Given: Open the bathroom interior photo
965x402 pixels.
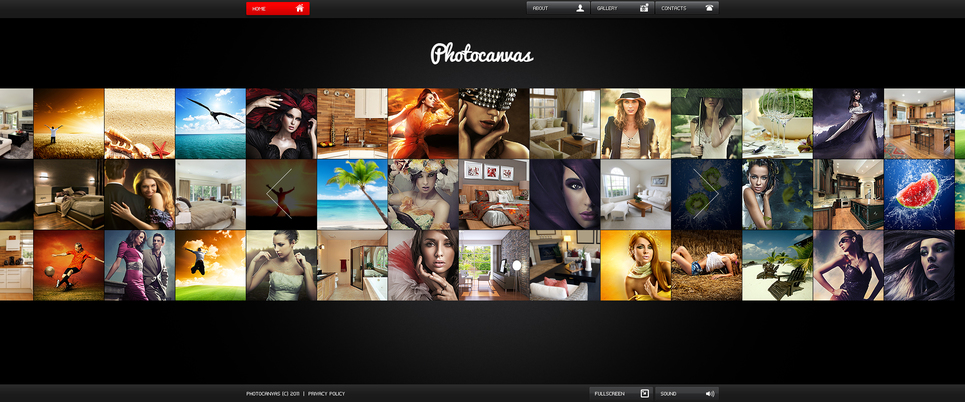Looking at the screenshot, I should click(352, 265).
